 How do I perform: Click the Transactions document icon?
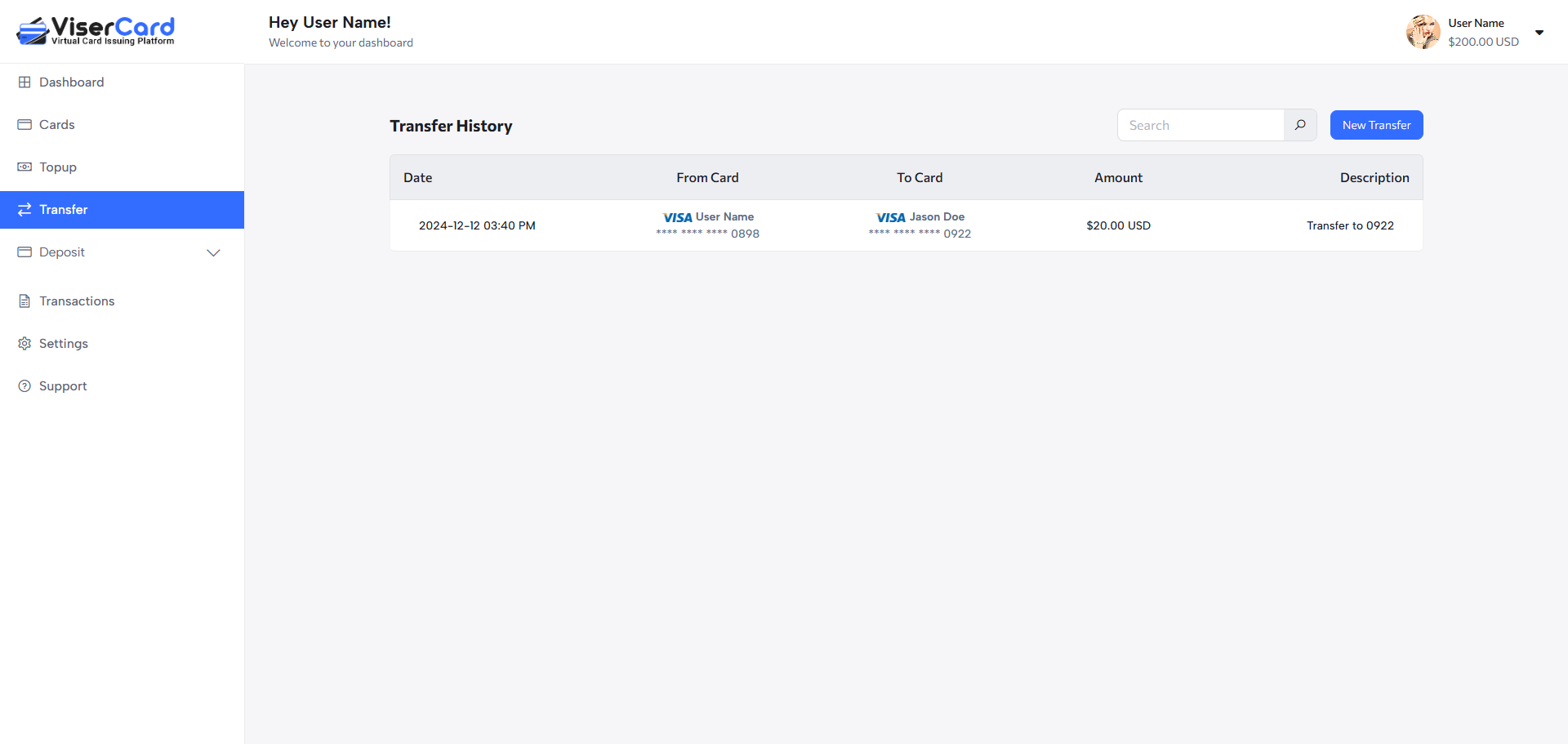24,301
